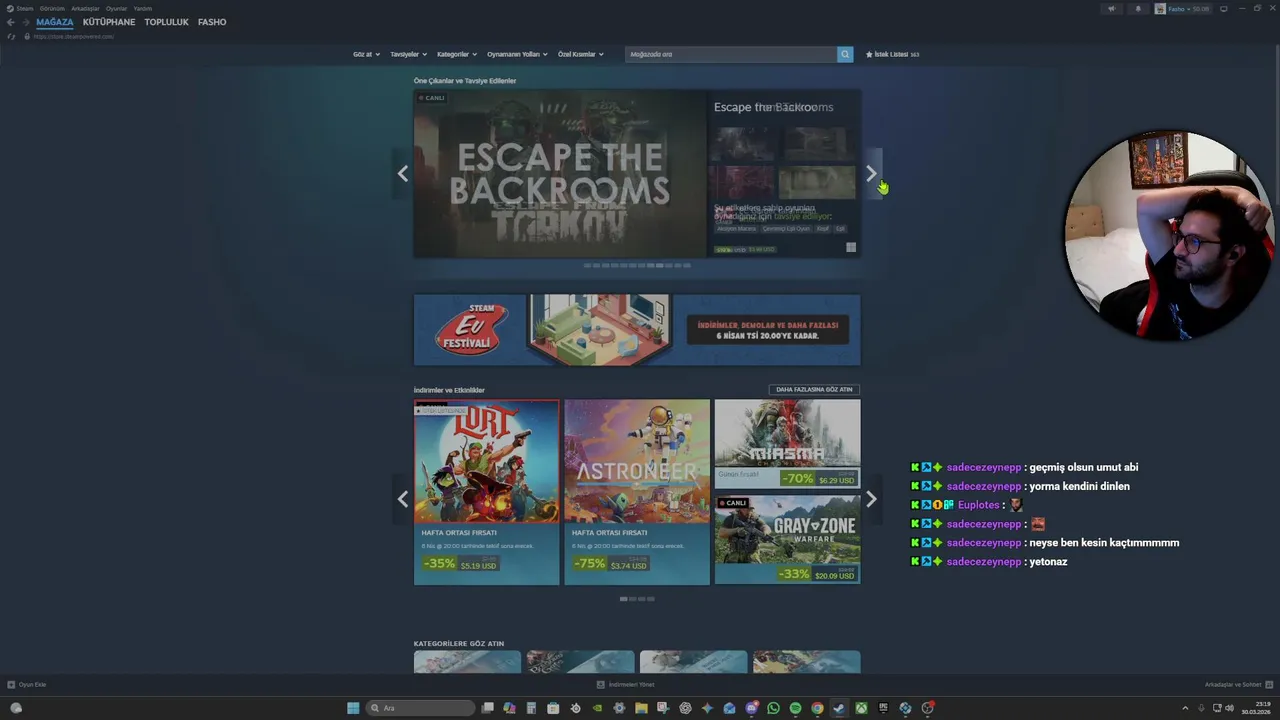Open the notifications bell icon
The height and width of the screenshot is (720, 1280).
(x=1138, y=9)
